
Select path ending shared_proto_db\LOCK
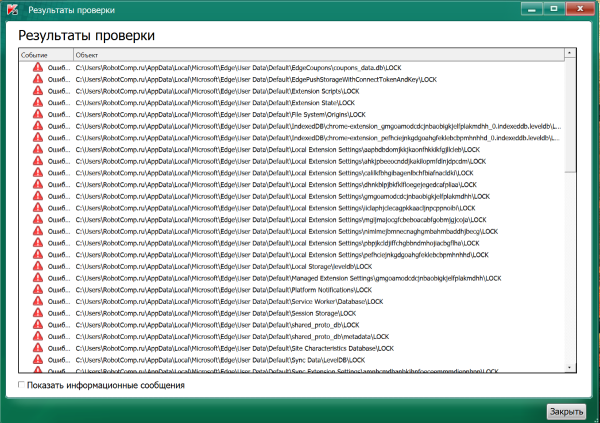[x=217, y=325]
